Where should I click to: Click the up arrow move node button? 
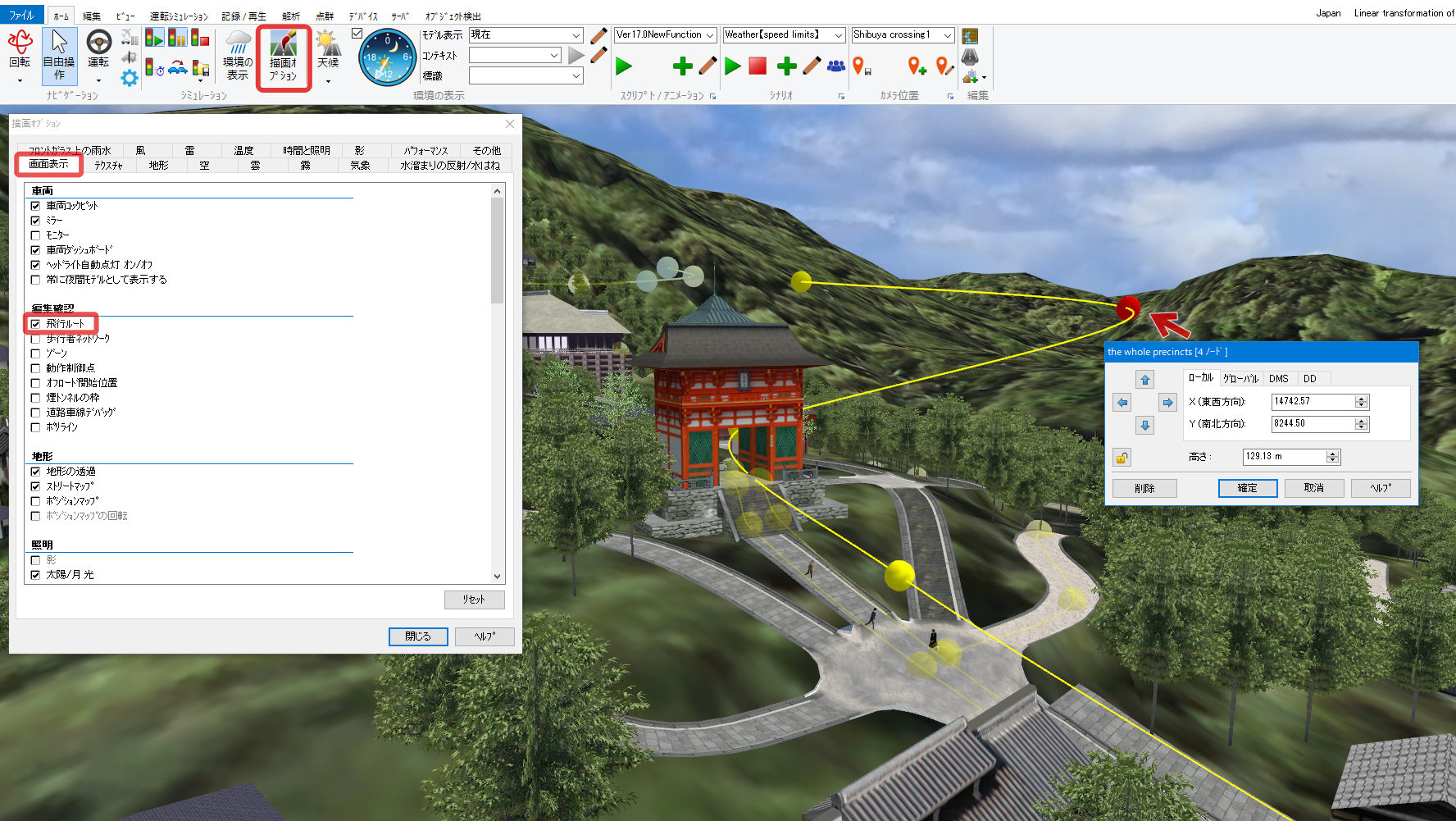click(x=1144, y=380)
